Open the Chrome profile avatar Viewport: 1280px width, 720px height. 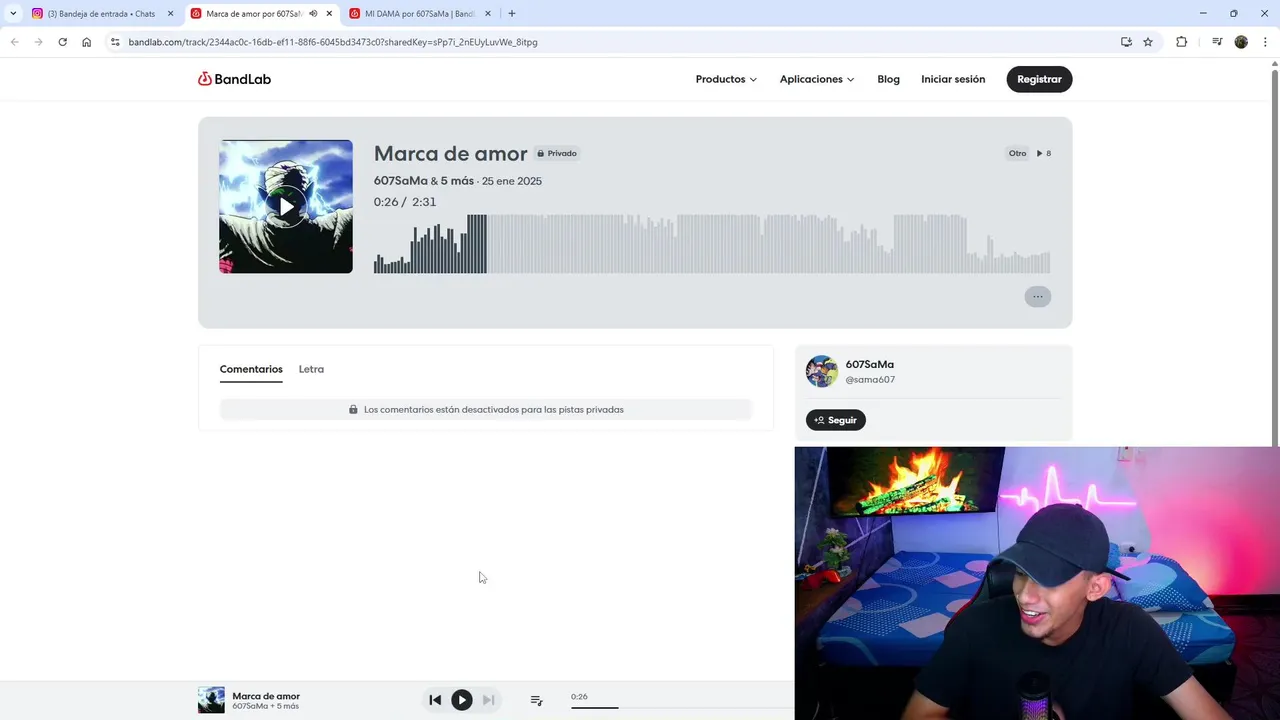click(1241, 42)
